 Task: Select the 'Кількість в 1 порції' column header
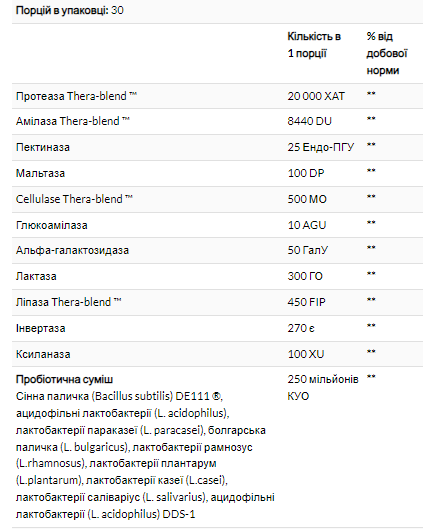pos(314,45)
